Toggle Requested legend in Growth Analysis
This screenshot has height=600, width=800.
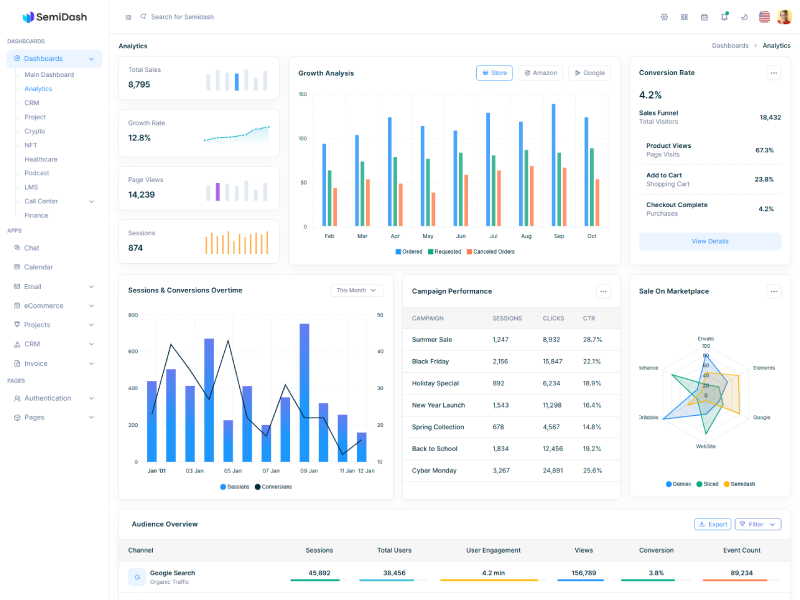coord(444,252)
